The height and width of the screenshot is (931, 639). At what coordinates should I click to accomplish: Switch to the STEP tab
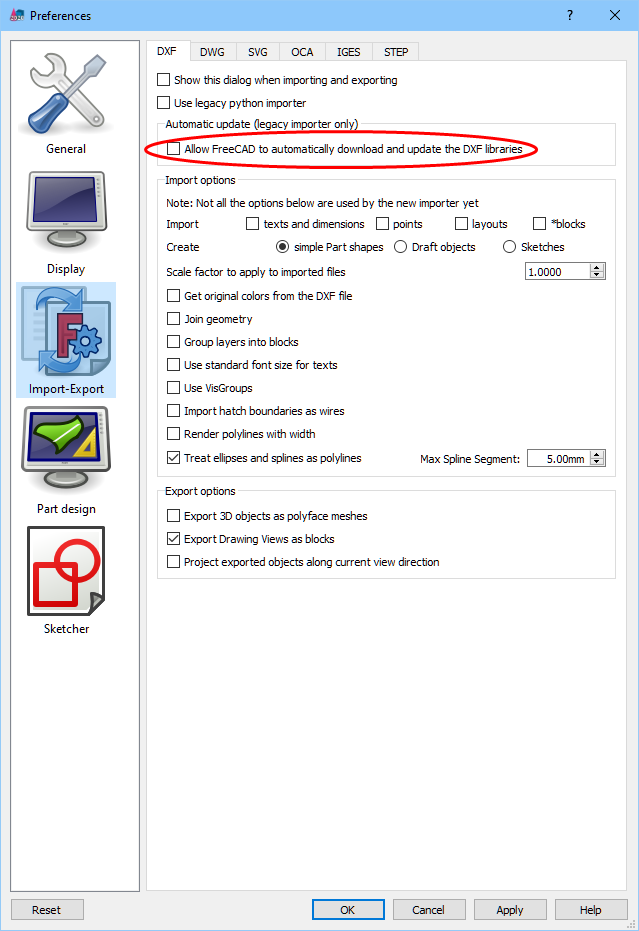coord(396,52)
